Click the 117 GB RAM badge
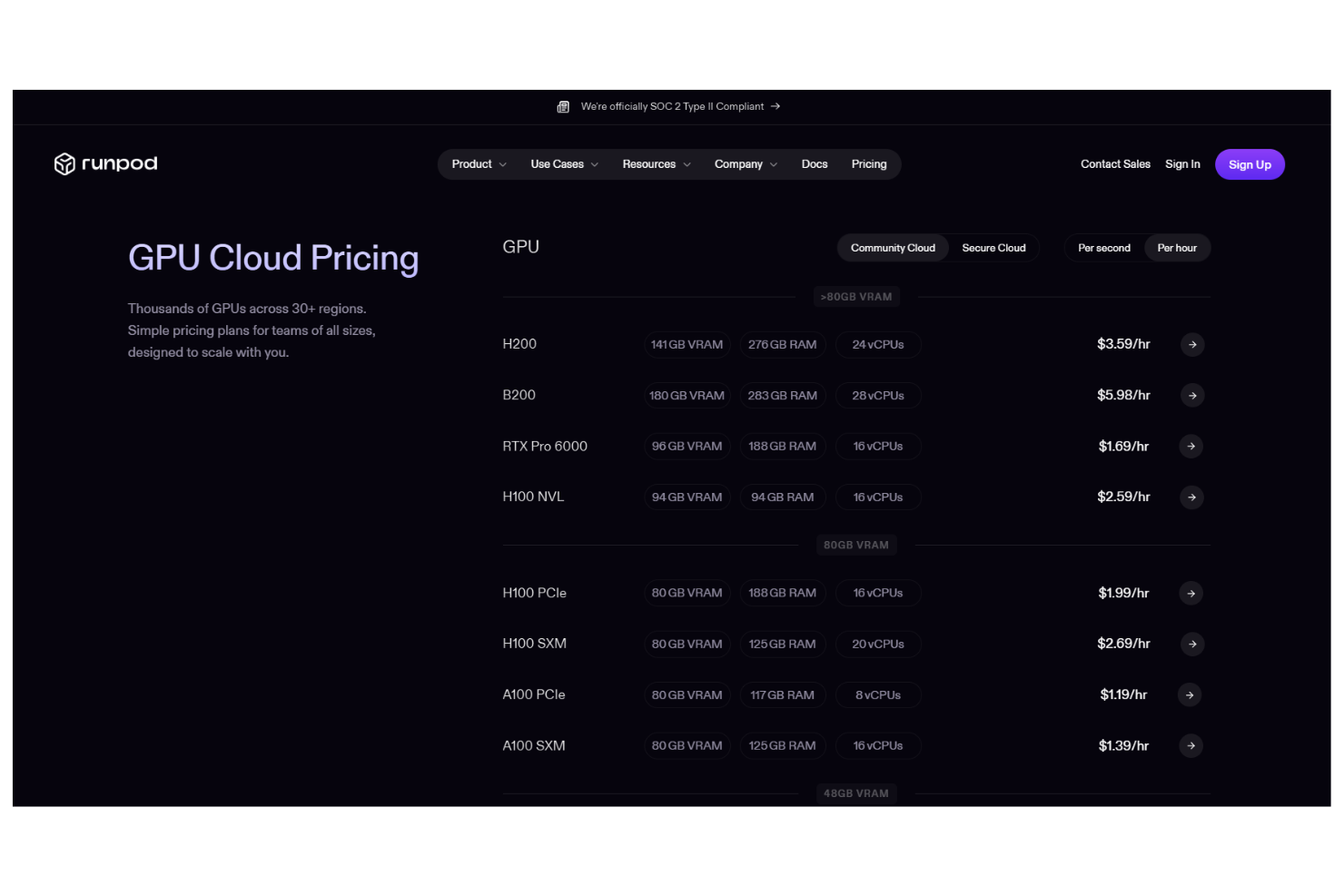Screen dimensions: 1344x896 (782, 695)
